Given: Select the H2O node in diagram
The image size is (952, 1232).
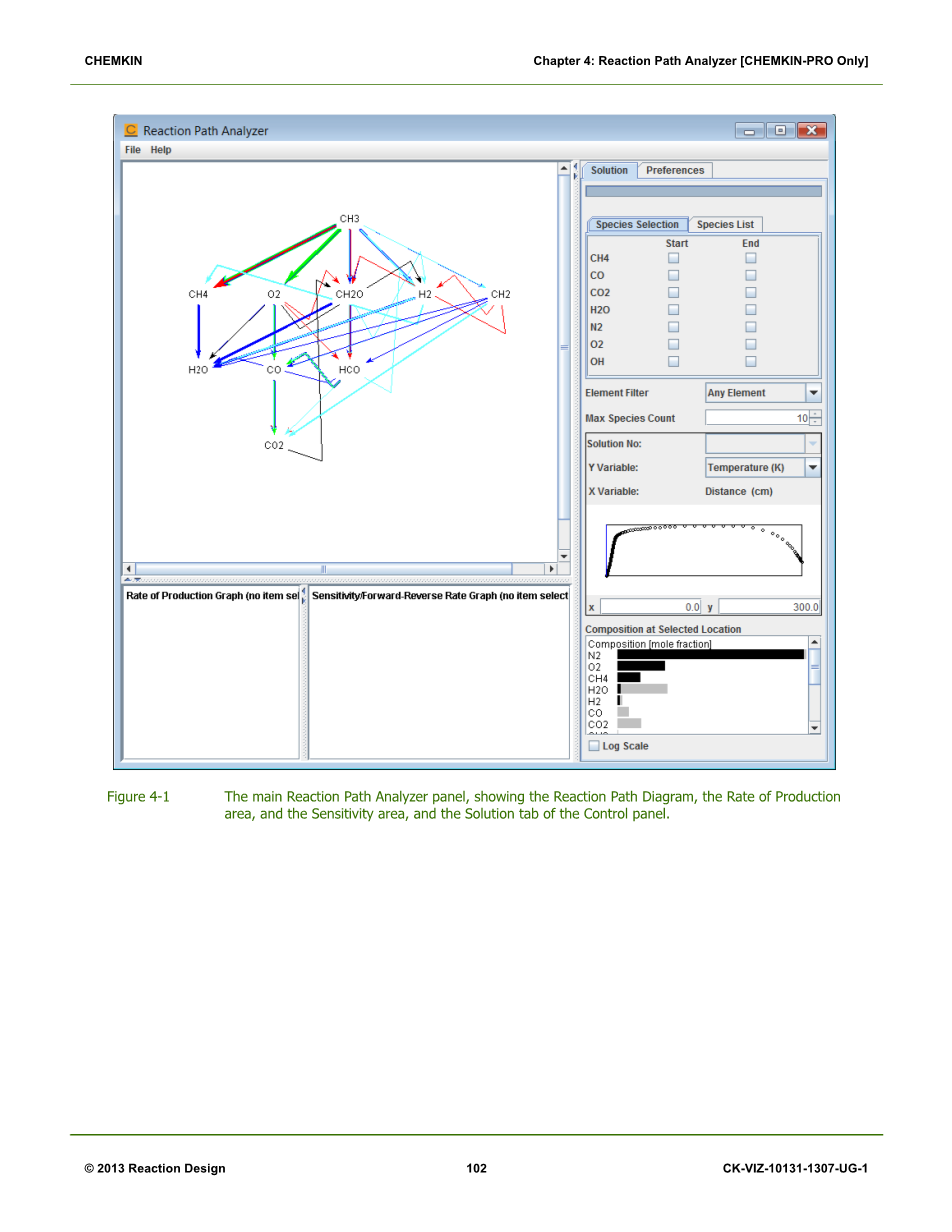Looking at the screenshot, I should click(198, 370).
